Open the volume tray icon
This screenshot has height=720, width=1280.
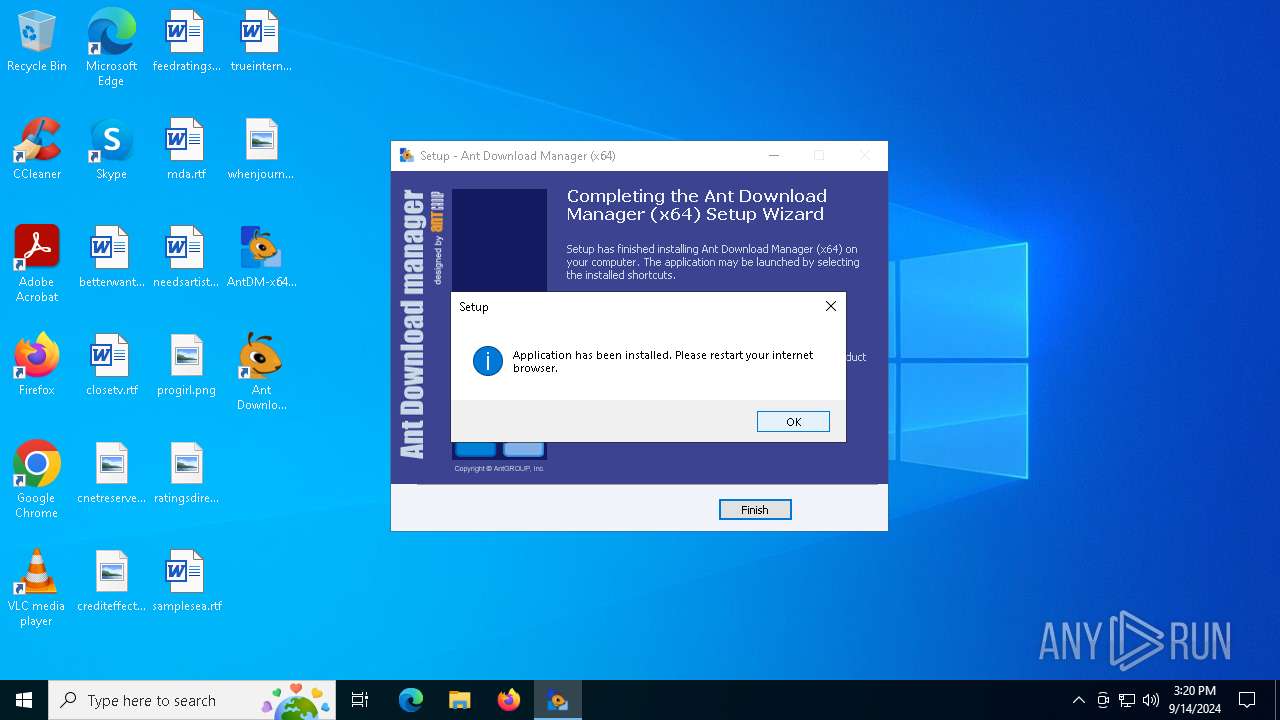(1151, 700)
